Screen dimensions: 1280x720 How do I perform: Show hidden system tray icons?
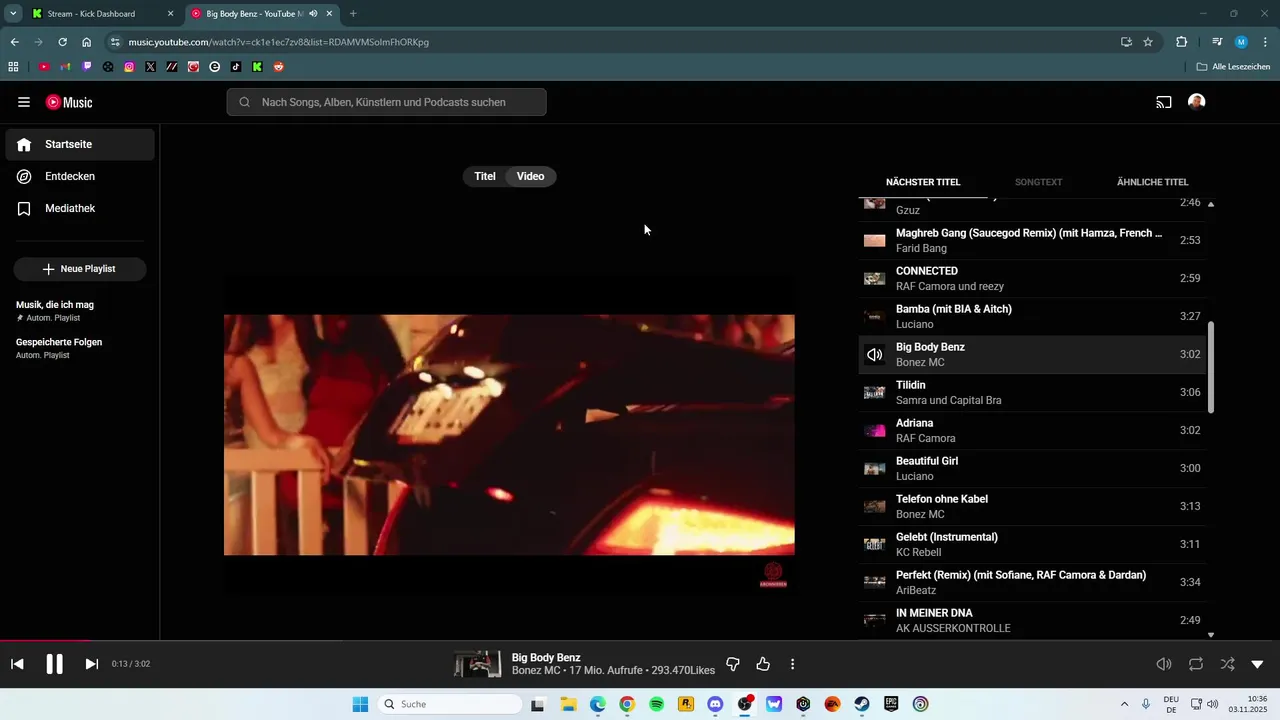tap(1124, 704)
